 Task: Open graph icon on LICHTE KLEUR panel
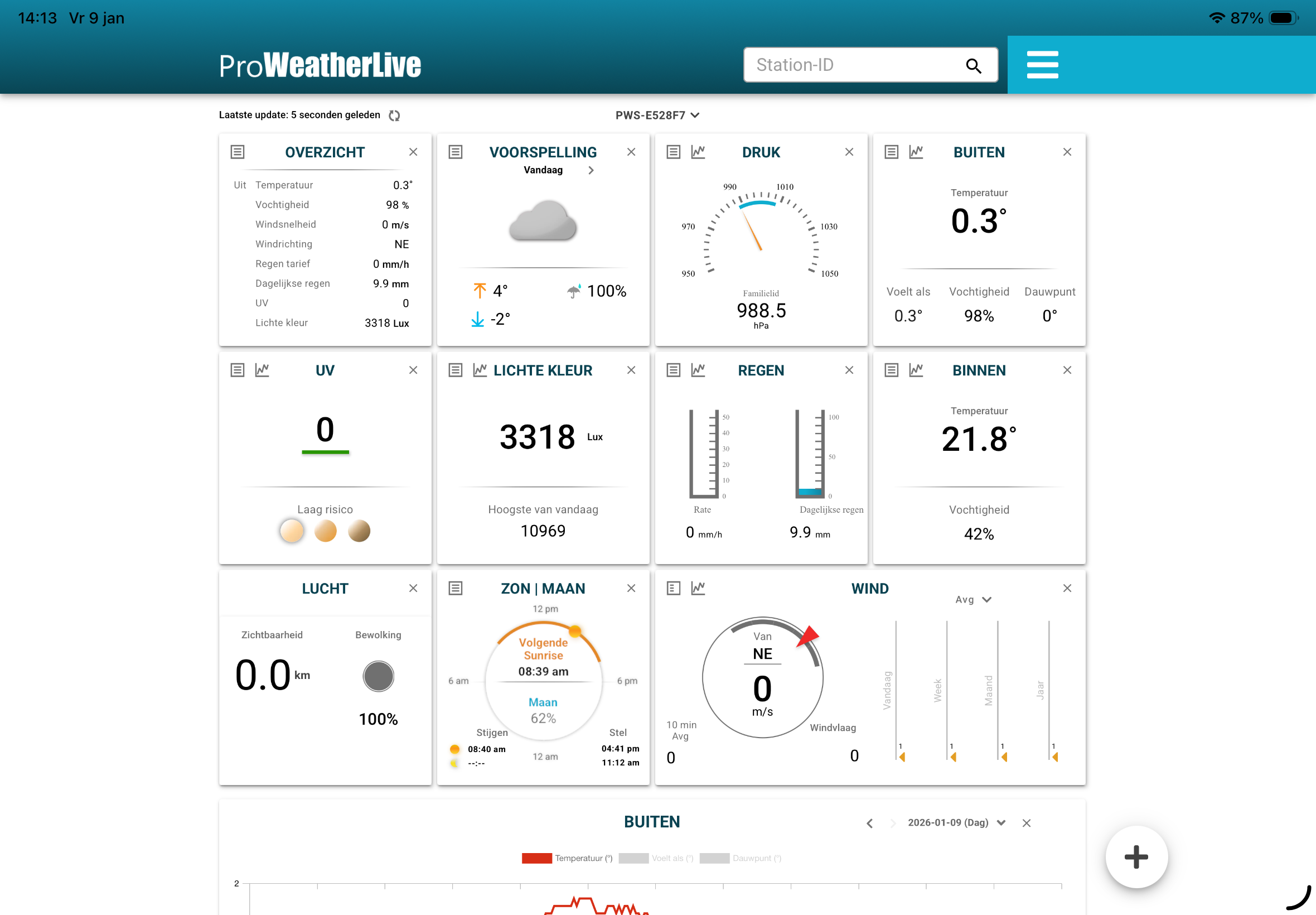(x=480, y=370)
